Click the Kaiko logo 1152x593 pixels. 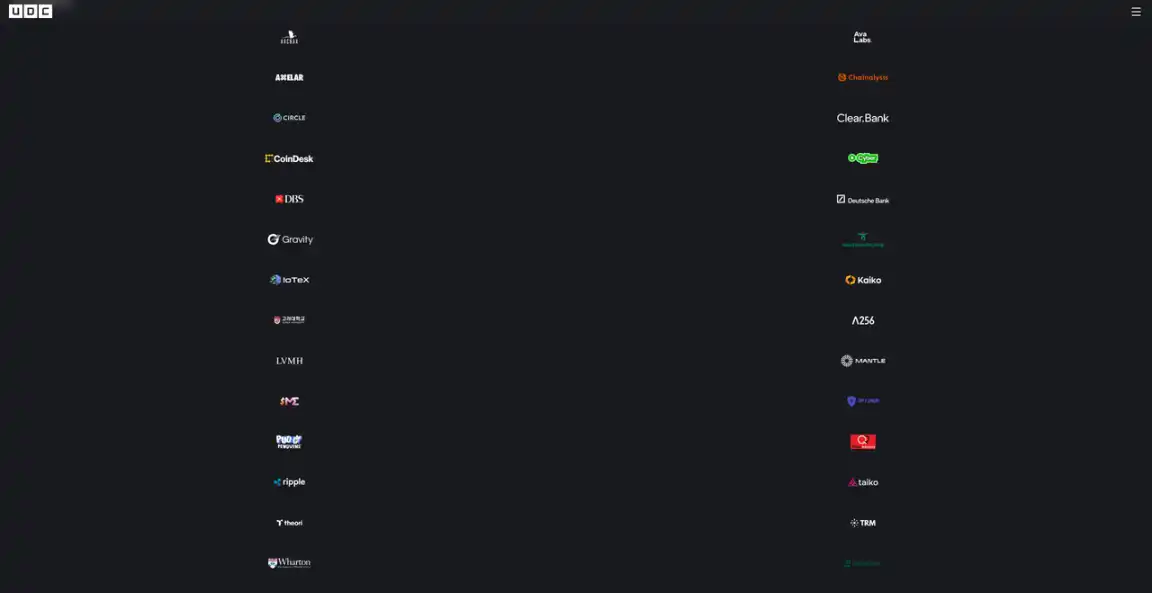[863, 280]
